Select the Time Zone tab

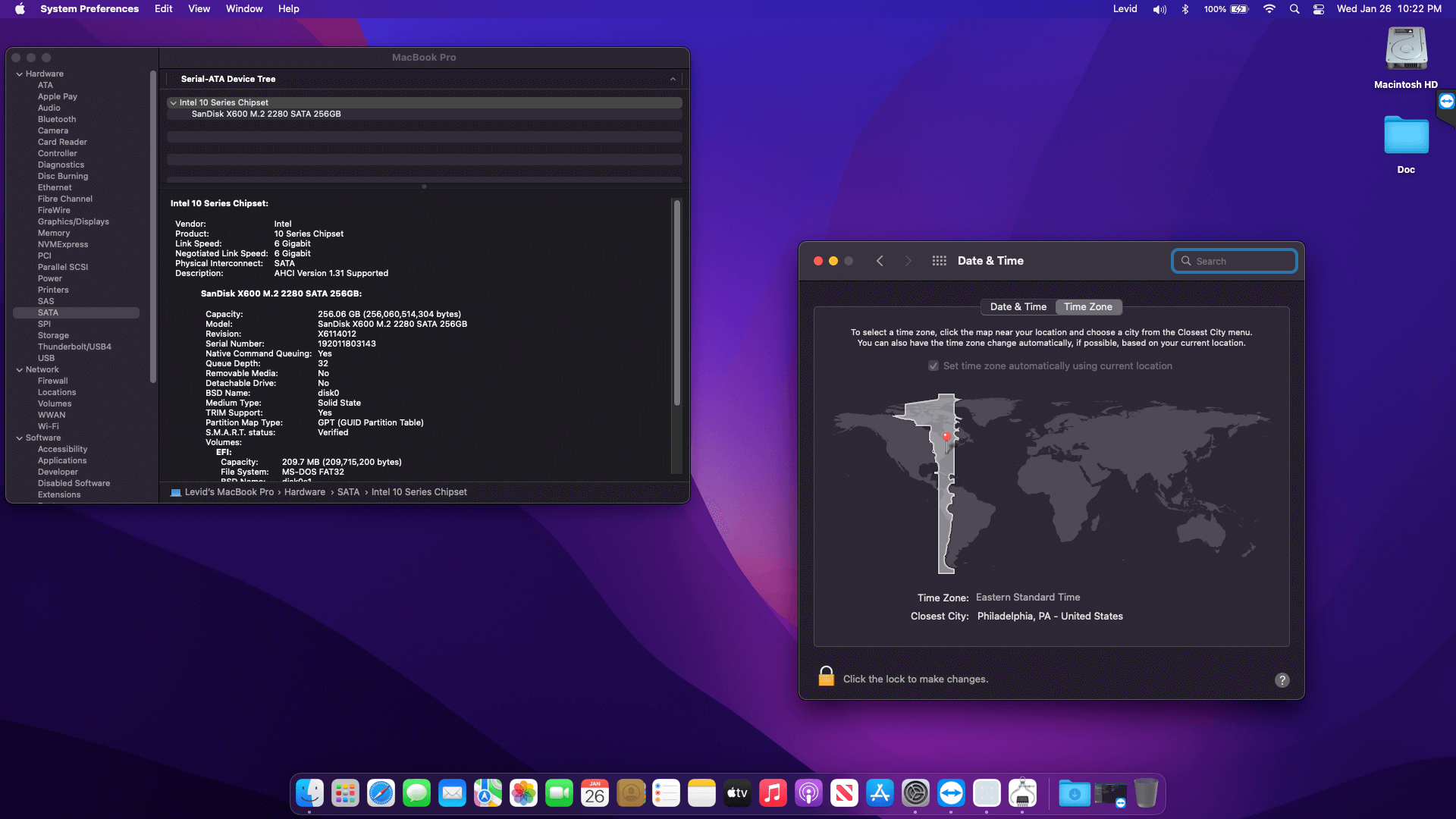(1088, 307)
